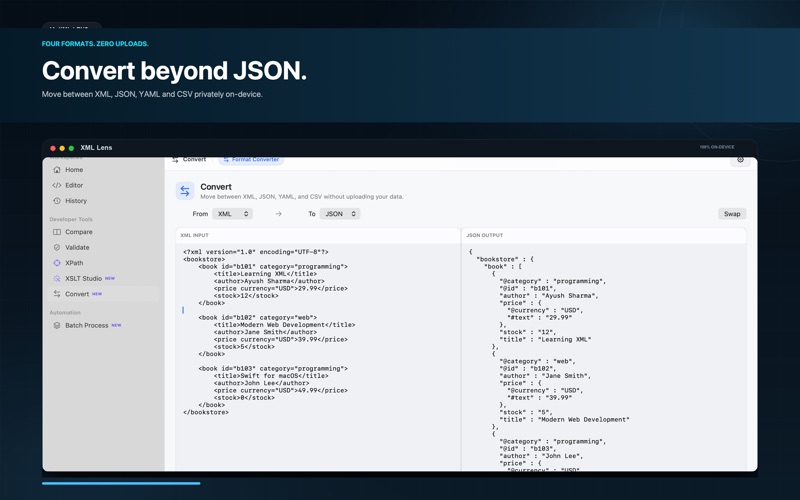
Task: Click the book id="b101" line
Action: (273, 266)
